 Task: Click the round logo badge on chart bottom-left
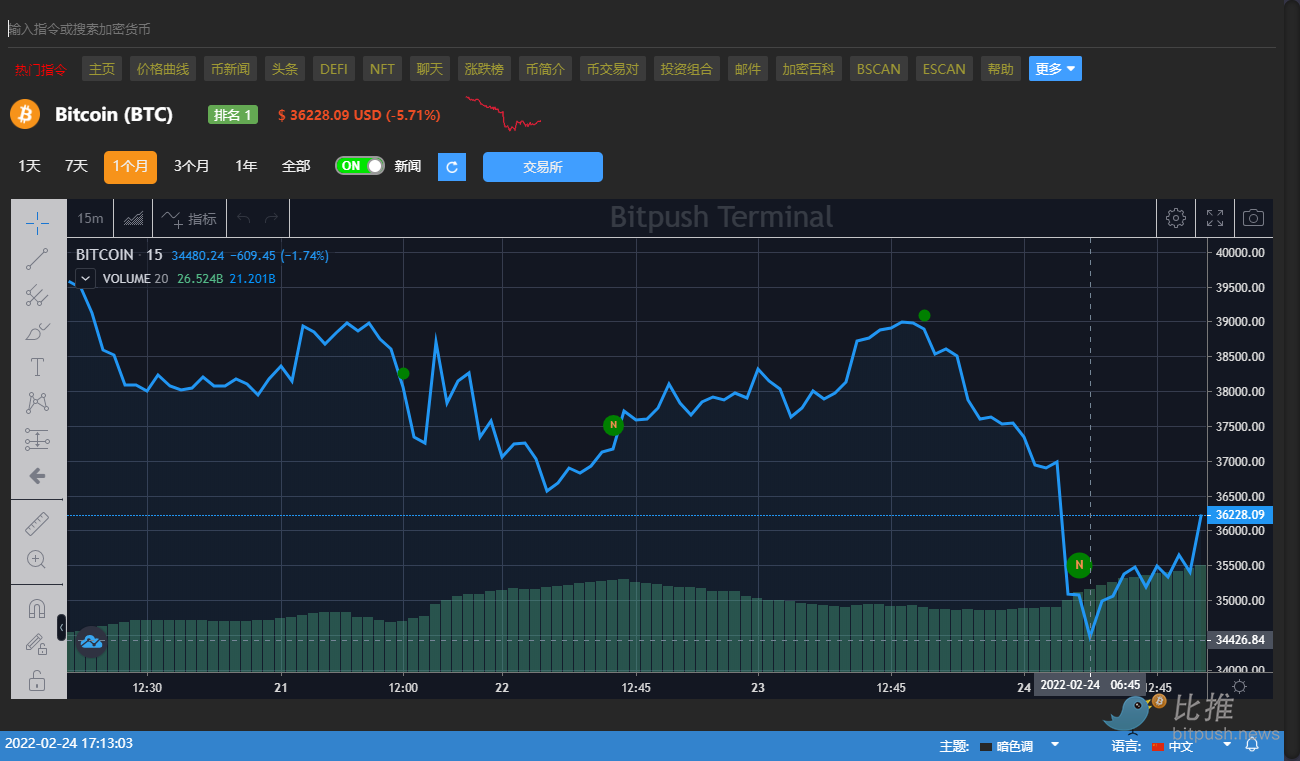(x=91, y=642)
